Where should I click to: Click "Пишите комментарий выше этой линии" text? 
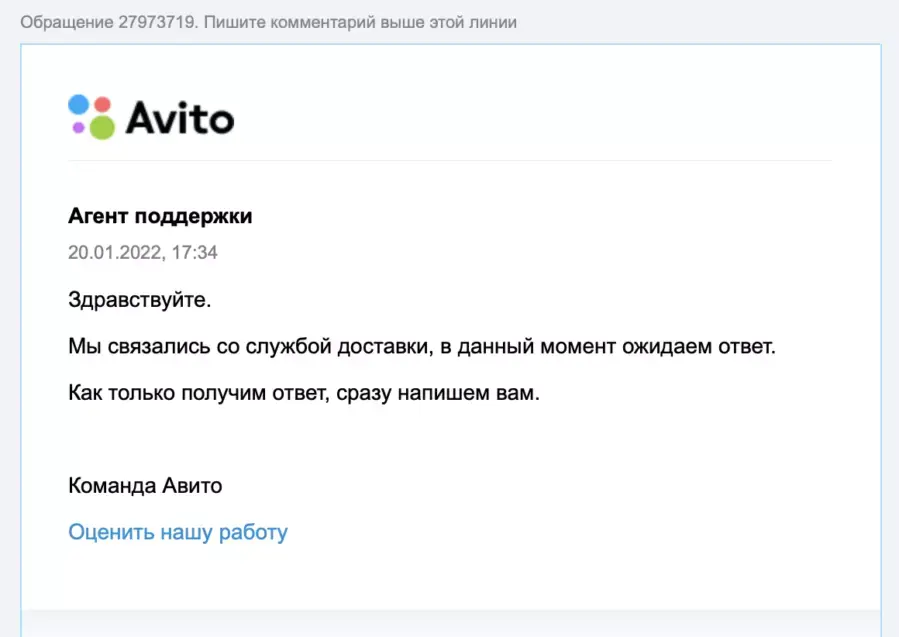point(360,21)
